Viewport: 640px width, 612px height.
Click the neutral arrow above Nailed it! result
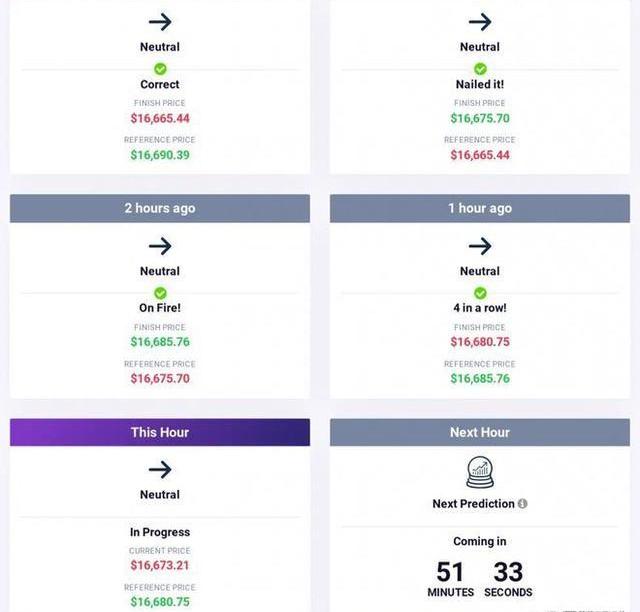pyautogui.click(x=480, y=22)
